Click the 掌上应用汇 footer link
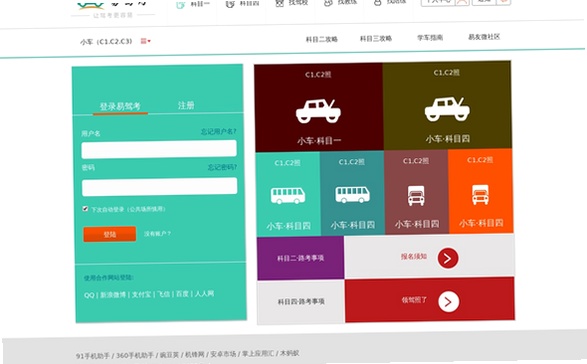Viewport: 587px width, 364px height. 258,353
